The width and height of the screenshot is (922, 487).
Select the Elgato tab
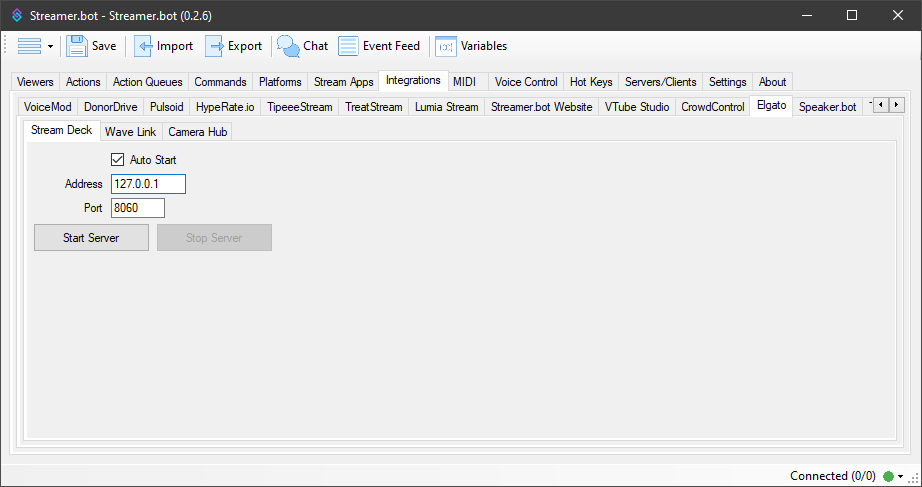pyautogui.click(x=771, y=106)
